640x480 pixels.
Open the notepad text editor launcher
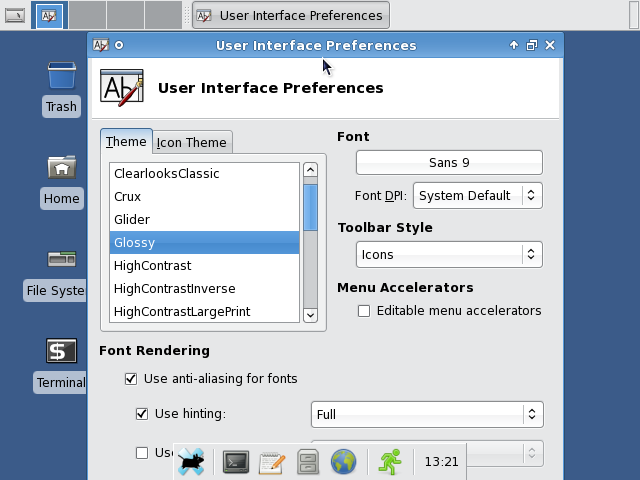pyautogui.click(x=272, y=462)
